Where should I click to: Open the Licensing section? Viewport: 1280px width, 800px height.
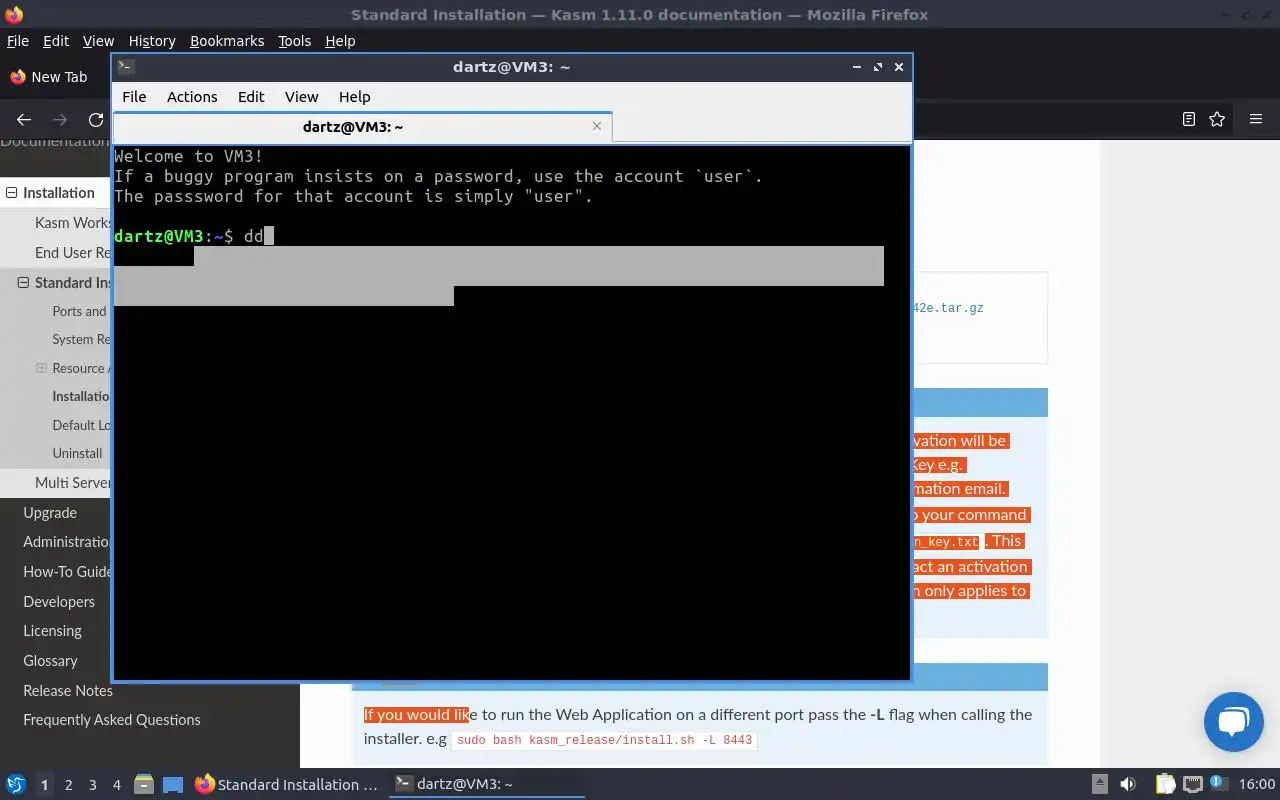pyautogui.click(x=52, y=631)
